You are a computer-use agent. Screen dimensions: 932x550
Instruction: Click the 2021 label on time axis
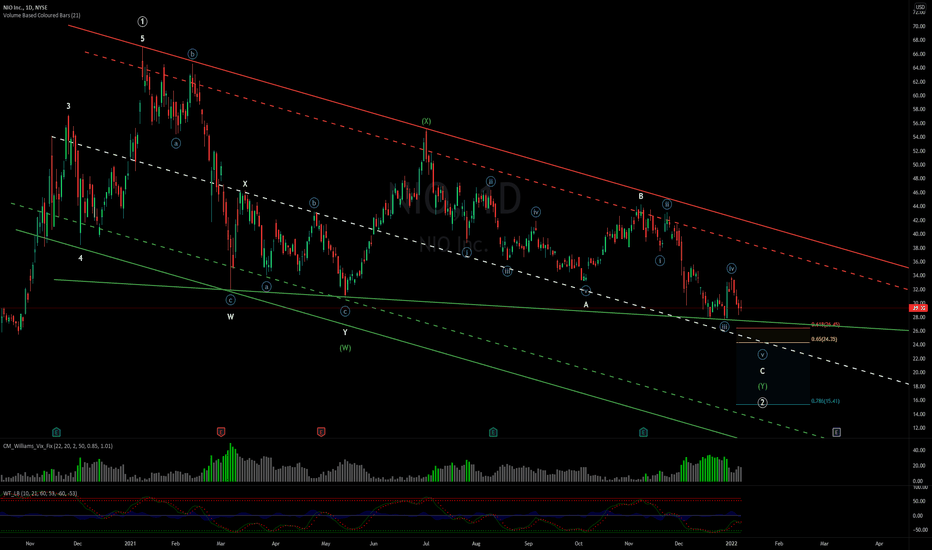(x=130, y=543)
